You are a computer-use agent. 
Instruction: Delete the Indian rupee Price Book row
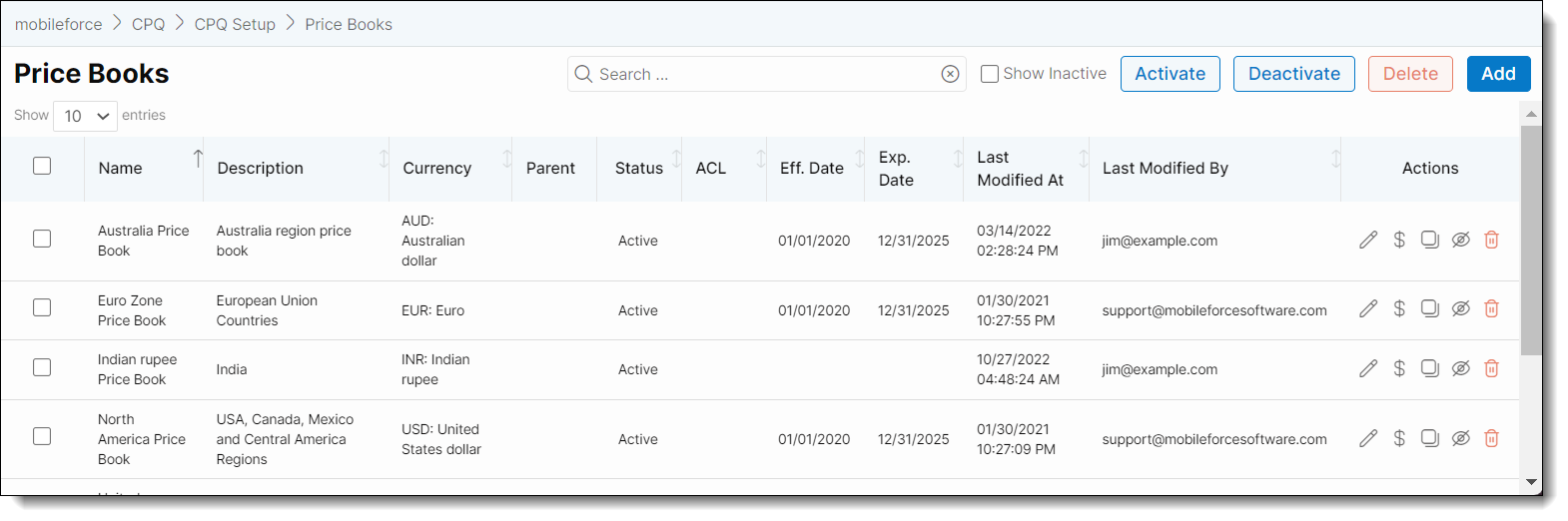[1491, 368]
